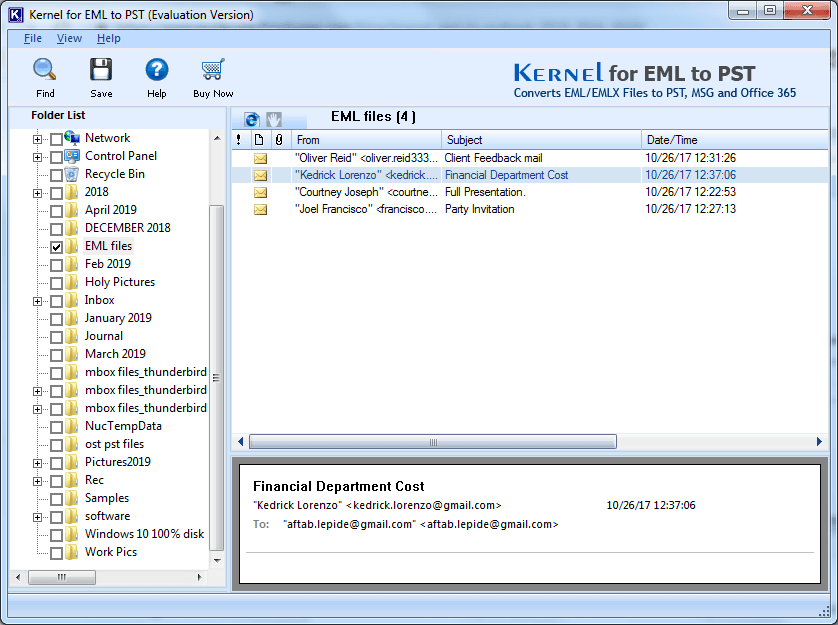The height and width of the screenshot is (625, 838).
Task: Click the folder icon next to April 2019
Action: pos(72,210)
